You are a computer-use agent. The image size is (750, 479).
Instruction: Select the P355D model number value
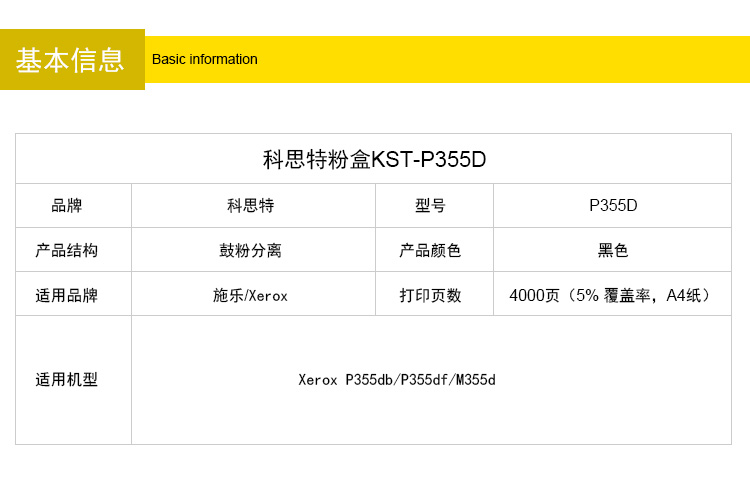click(x=612, y=206)
